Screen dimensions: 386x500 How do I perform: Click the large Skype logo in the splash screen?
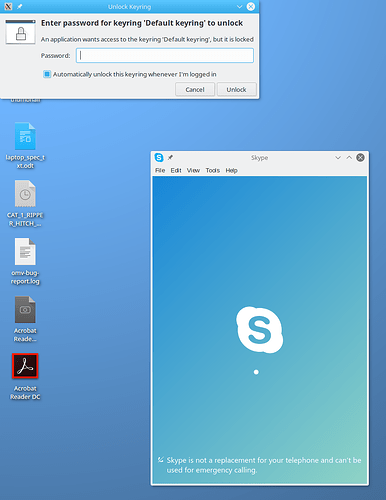coord(260,330)
